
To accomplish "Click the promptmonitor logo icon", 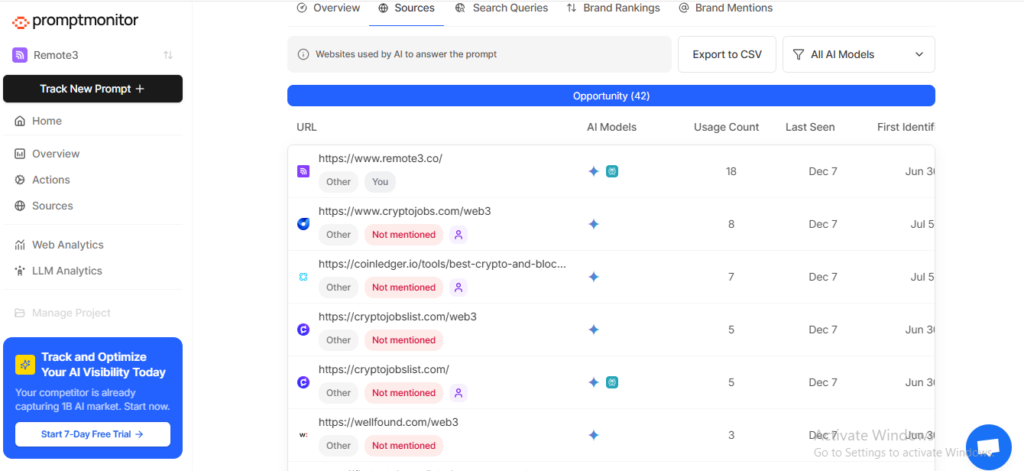I will (x=22, y=20).
